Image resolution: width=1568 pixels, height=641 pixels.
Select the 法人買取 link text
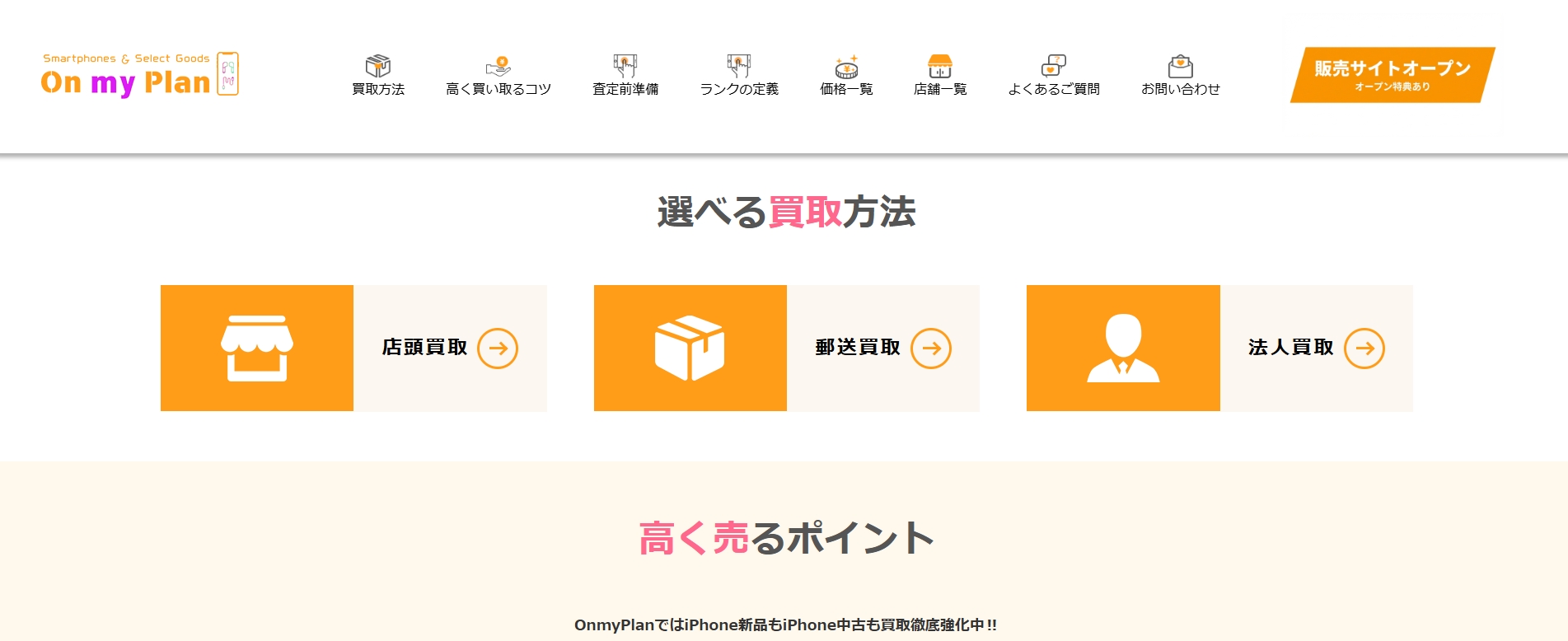(x=1290, y=348)
